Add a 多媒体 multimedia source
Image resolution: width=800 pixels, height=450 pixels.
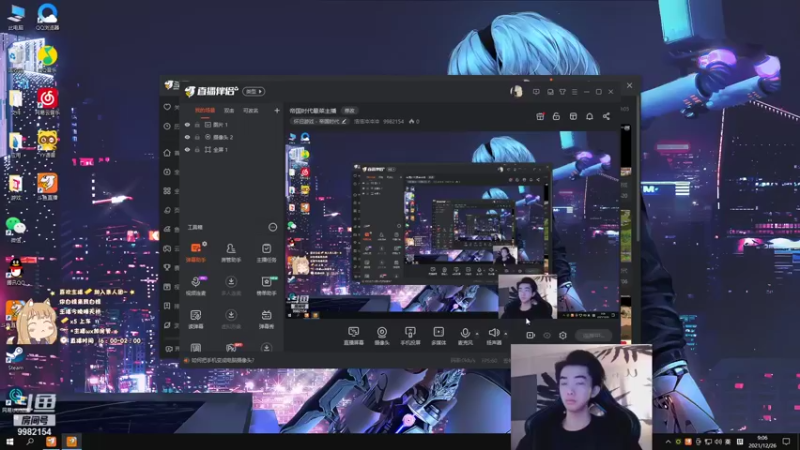tap(438, 336)
